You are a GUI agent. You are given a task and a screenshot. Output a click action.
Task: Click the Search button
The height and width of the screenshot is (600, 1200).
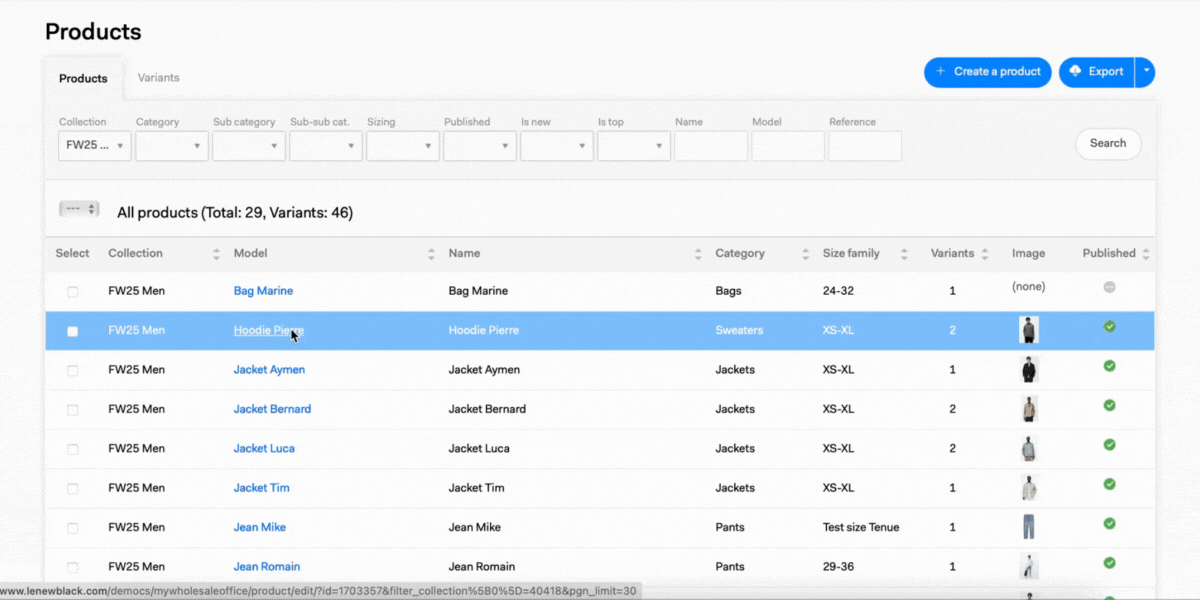coord(1108,143)
